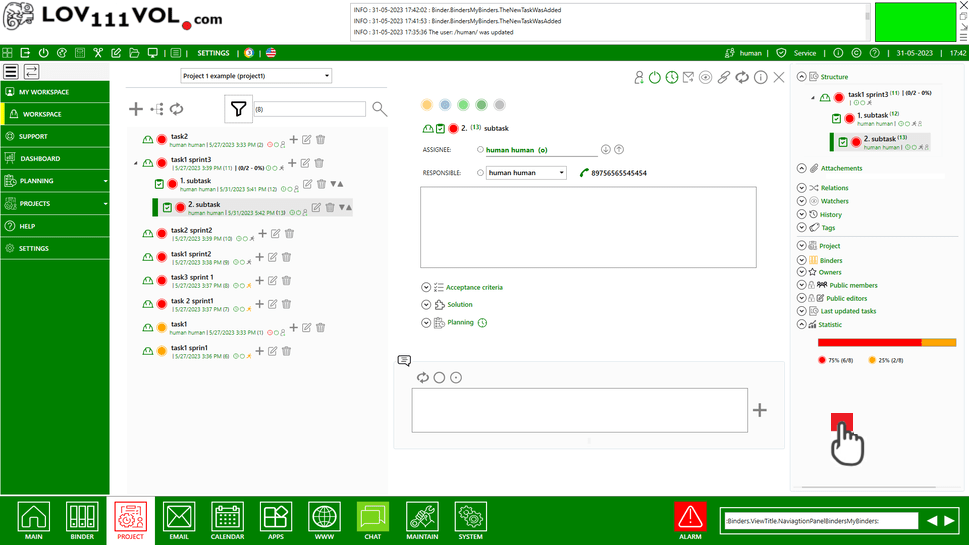
Task: Toggle 1. subtask checkbox in Structure panel
Action: point(836,119)
